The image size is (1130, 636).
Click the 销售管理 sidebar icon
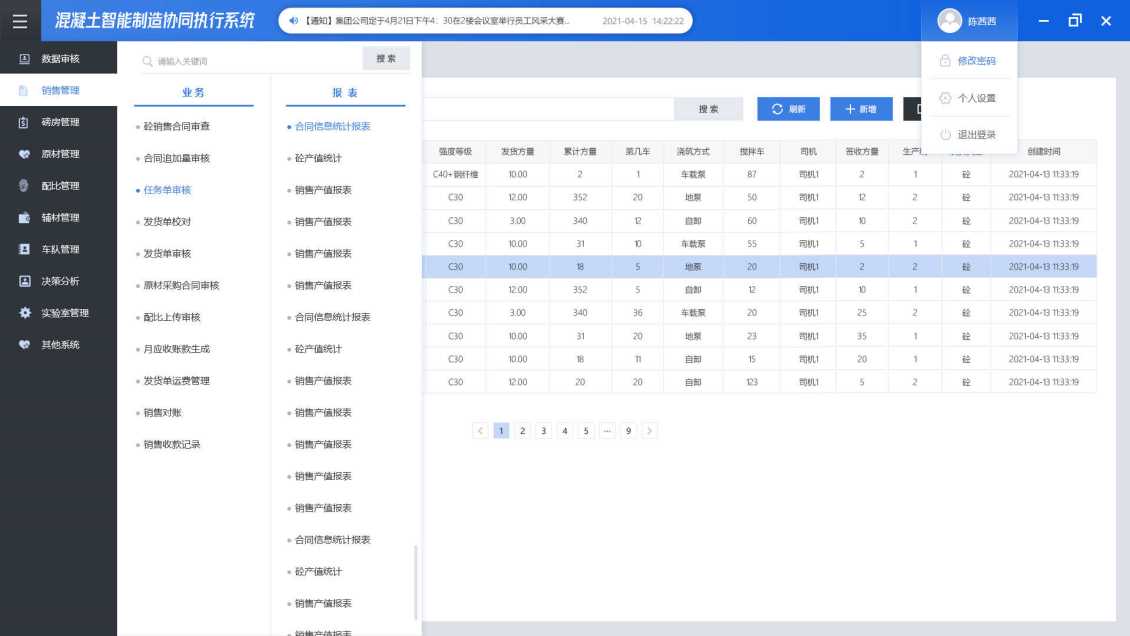pyautogui.click(x=23, y=90)
